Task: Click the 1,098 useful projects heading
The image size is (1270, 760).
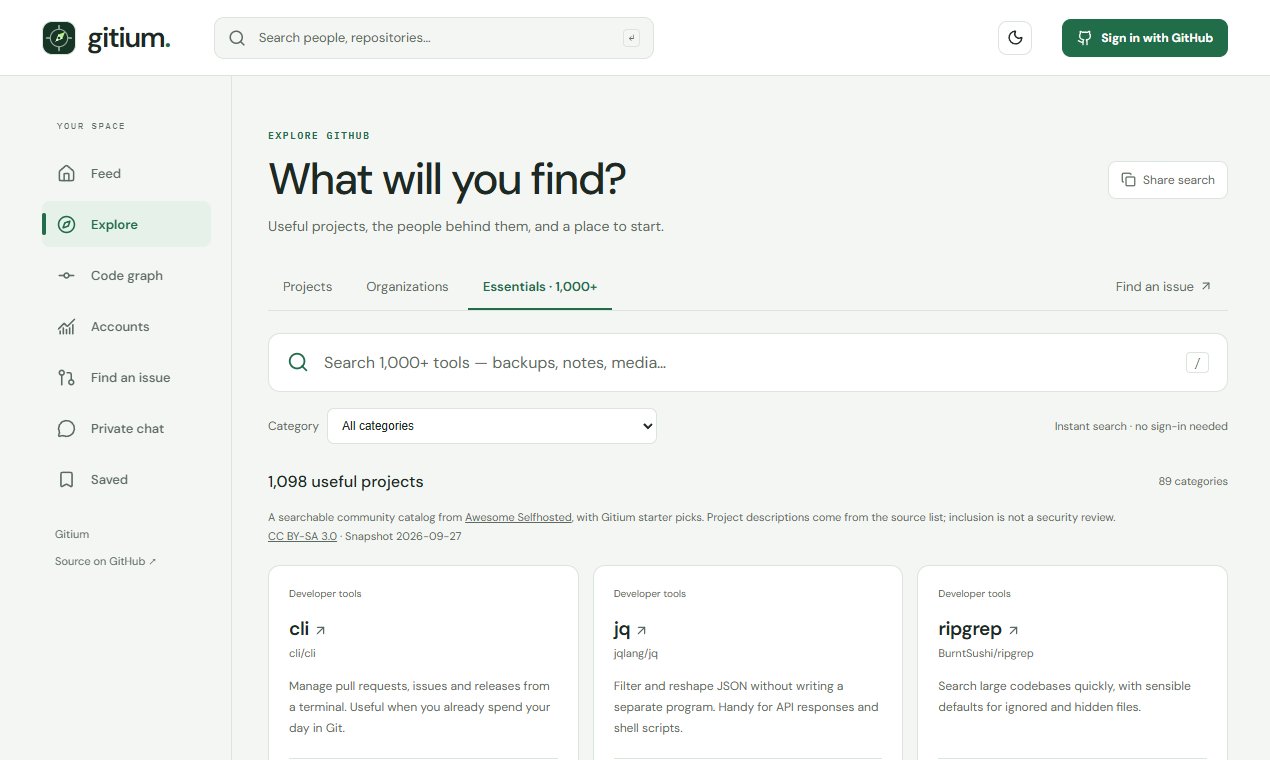Action: click(x=346, y=481)
